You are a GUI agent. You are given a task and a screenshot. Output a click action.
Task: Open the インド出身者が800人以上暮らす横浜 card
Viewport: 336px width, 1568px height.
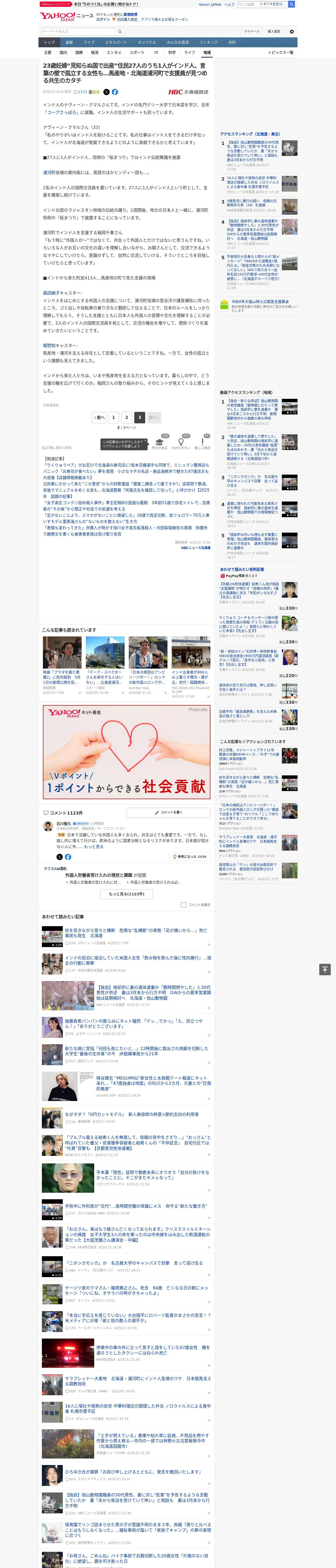point(190,667)
